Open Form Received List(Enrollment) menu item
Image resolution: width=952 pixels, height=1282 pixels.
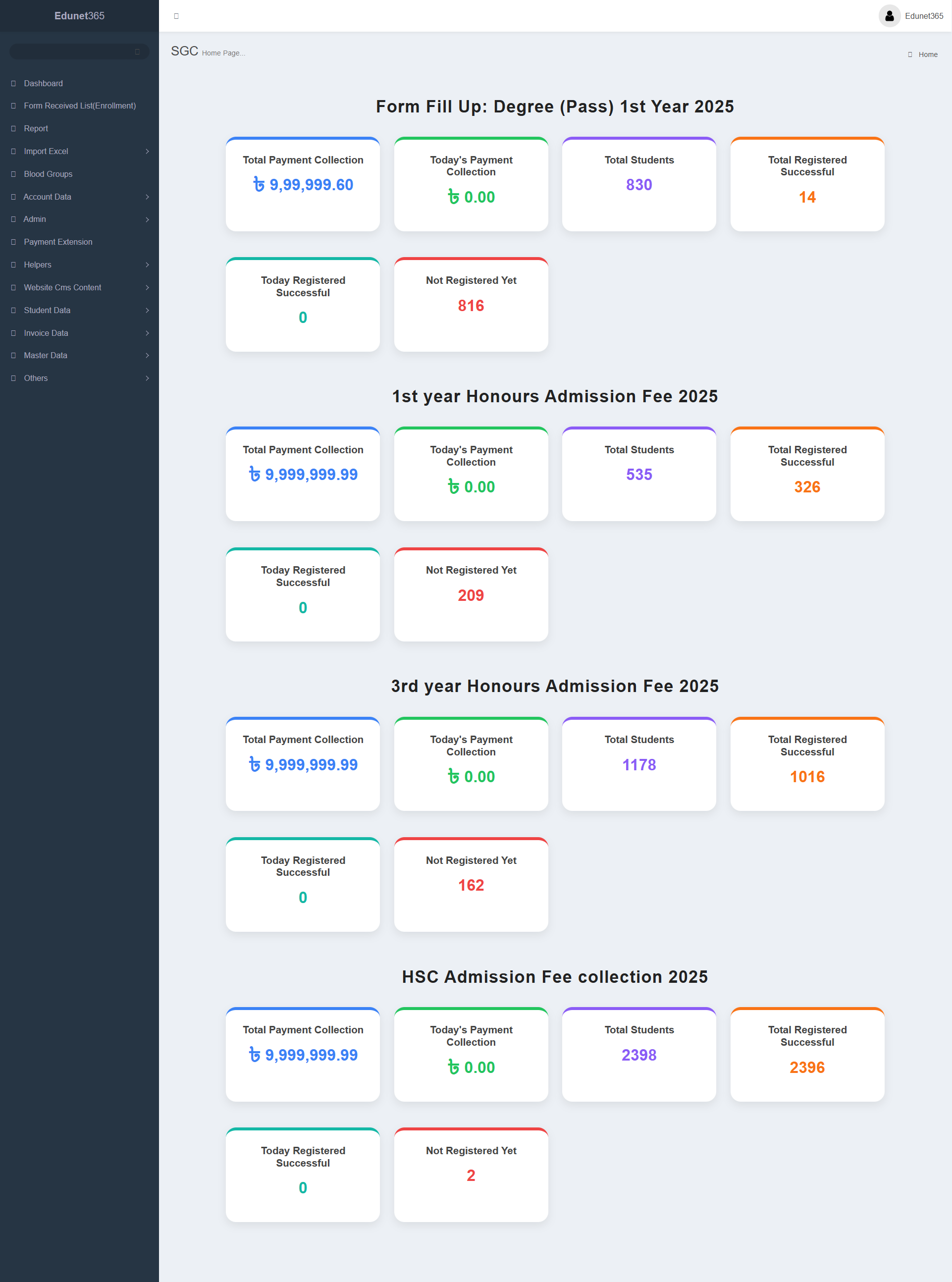[x=80, y=106]
